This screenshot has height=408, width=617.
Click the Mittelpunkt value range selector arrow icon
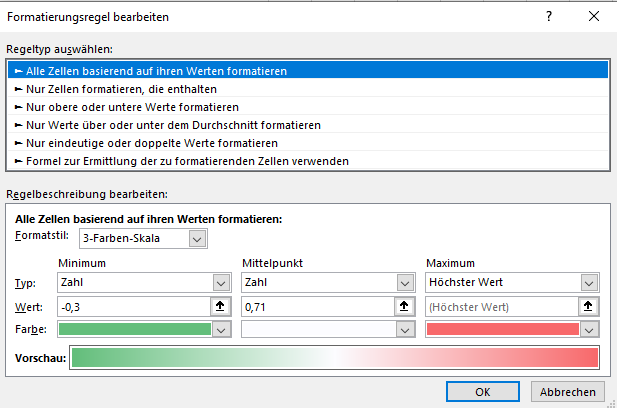click(404, 306)
